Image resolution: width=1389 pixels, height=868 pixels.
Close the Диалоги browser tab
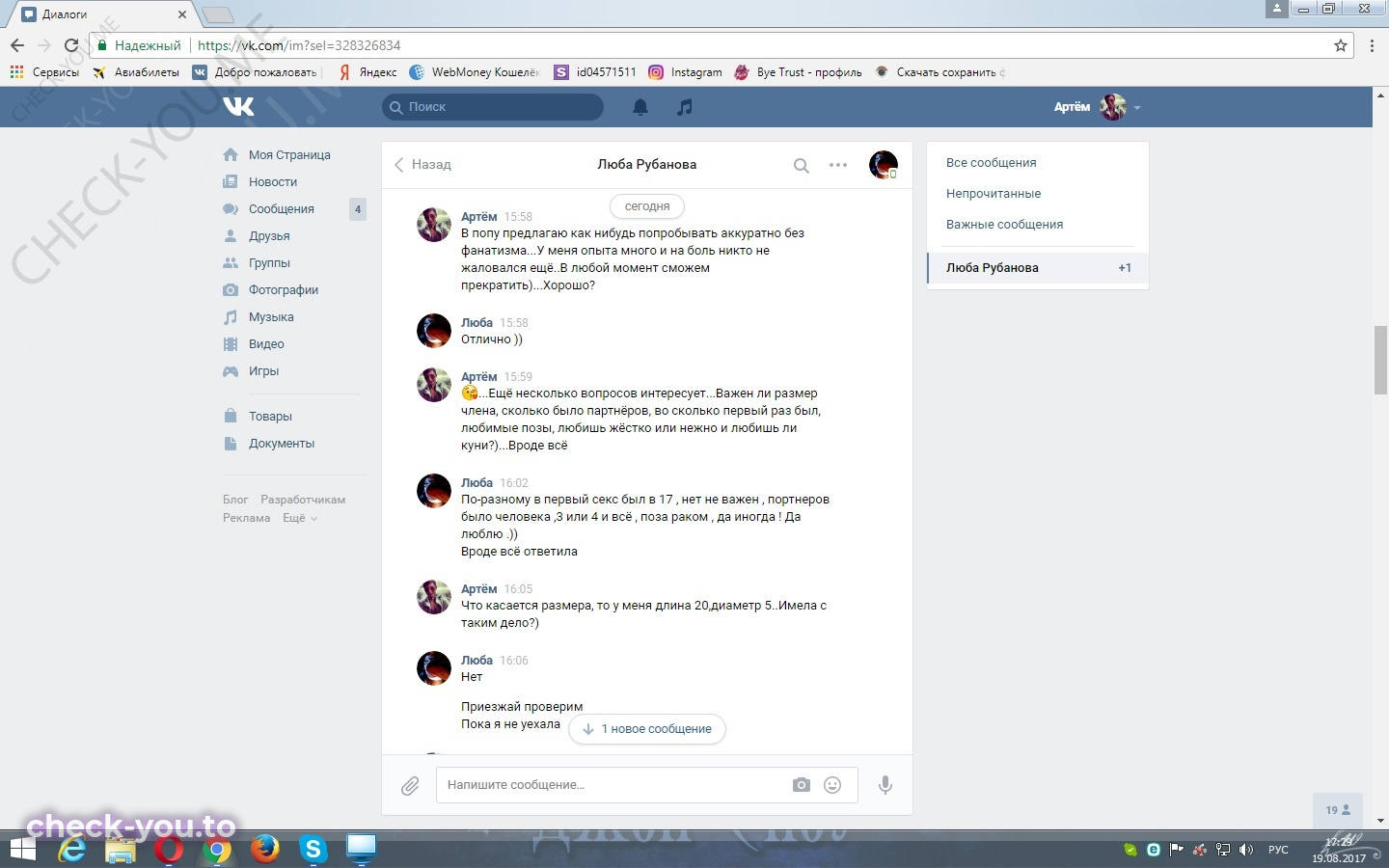[x=182, y=14]
